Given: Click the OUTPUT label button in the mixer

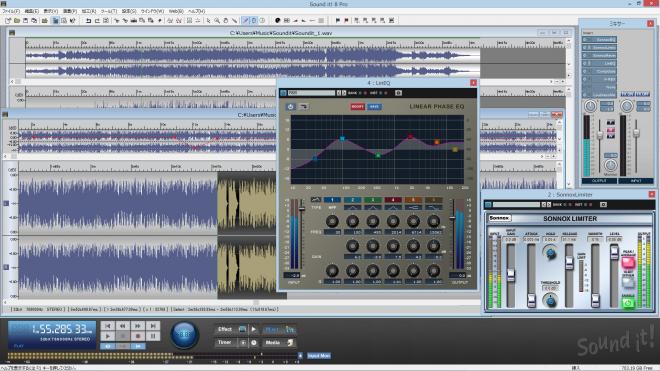Looking at the screenshot, I should click(x=599, y=181).
